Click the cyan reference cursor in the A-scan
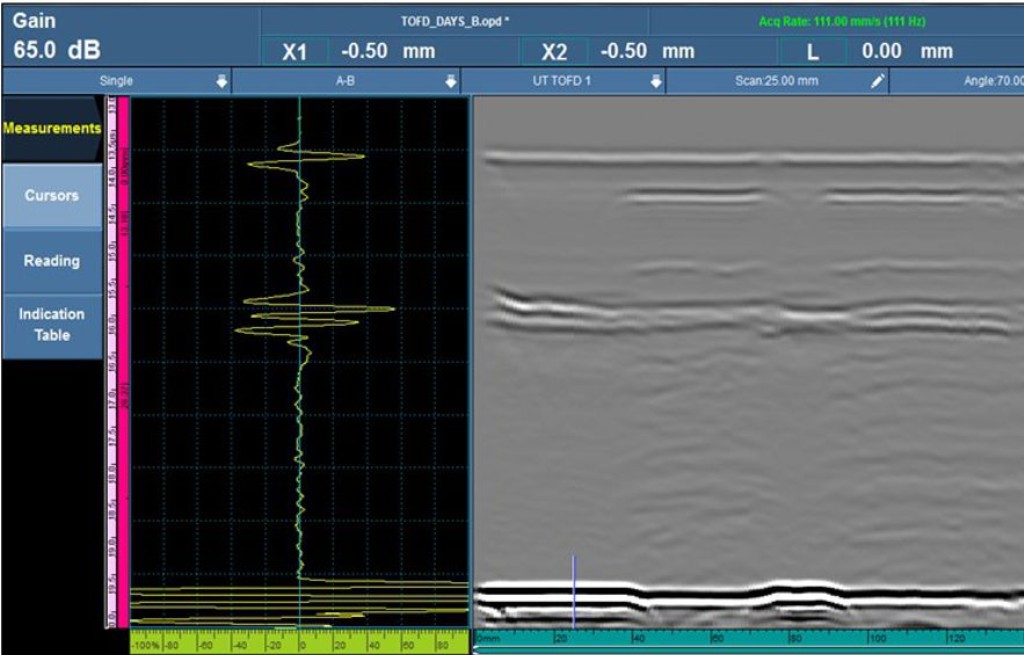1024x655 pixels. pos(299,362)
